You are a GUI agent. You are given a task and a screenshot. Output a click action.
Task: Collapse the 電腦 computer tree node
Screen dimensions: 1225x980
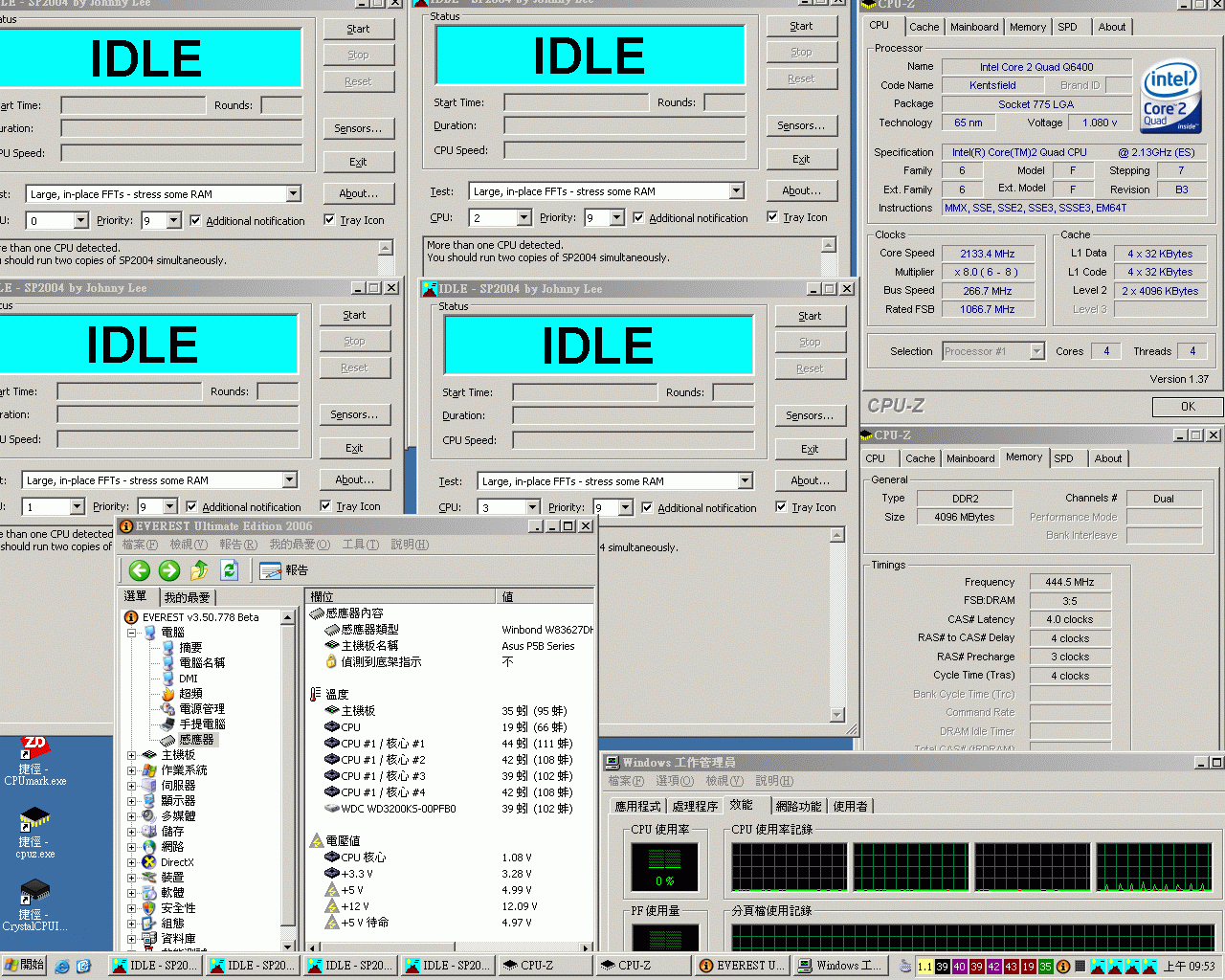(131, 633)
